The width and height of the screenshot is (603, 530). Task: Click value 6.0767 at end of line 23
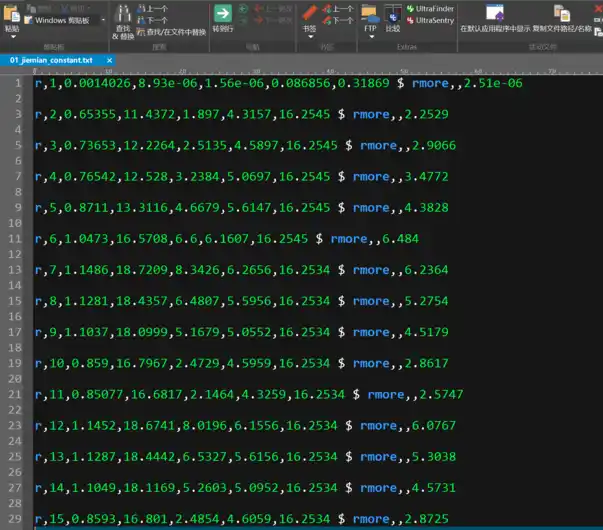point(434,426)
